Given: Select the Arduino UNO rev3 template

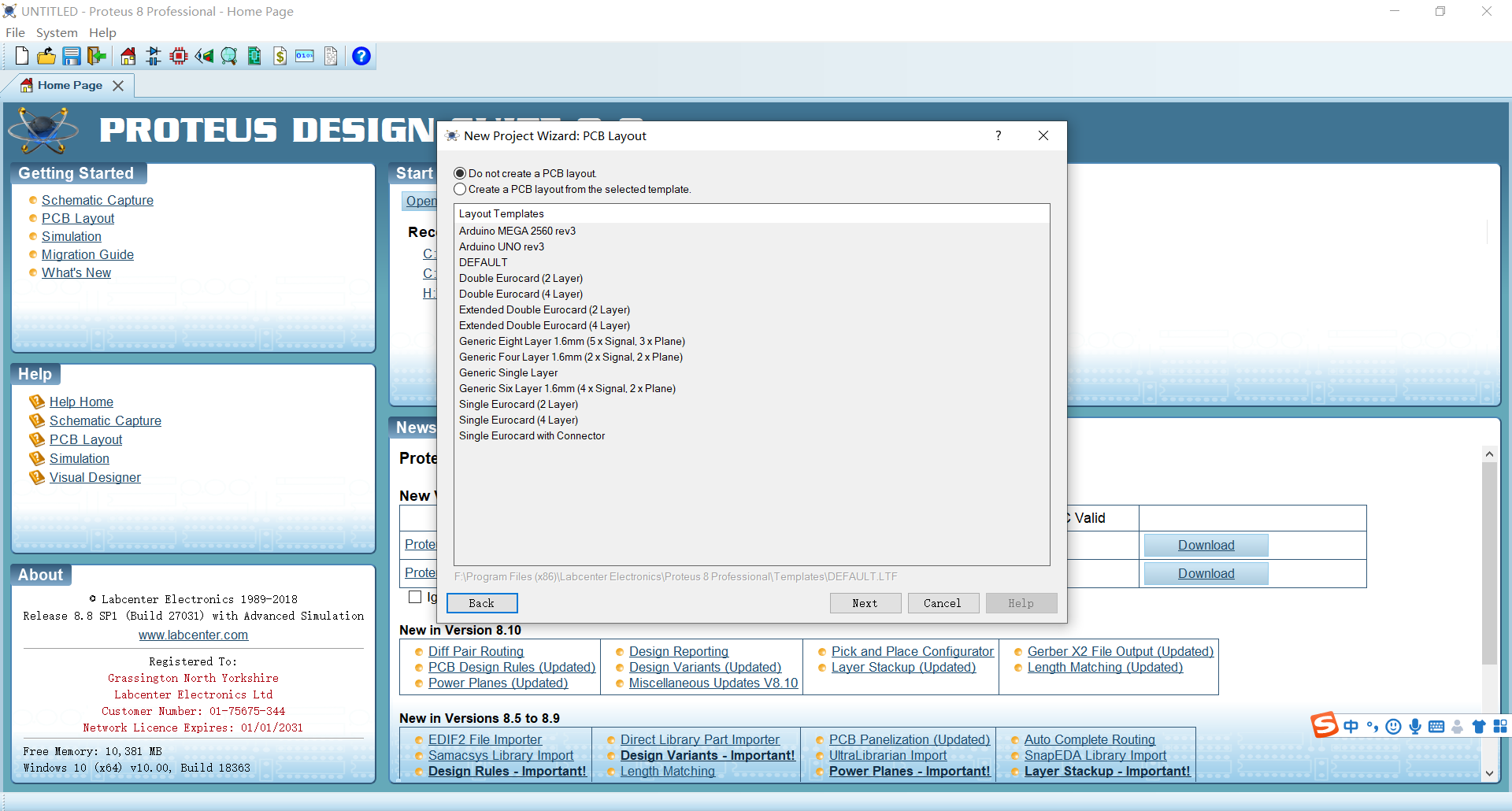Looking at the screenshot, I should tap(752, 246).
